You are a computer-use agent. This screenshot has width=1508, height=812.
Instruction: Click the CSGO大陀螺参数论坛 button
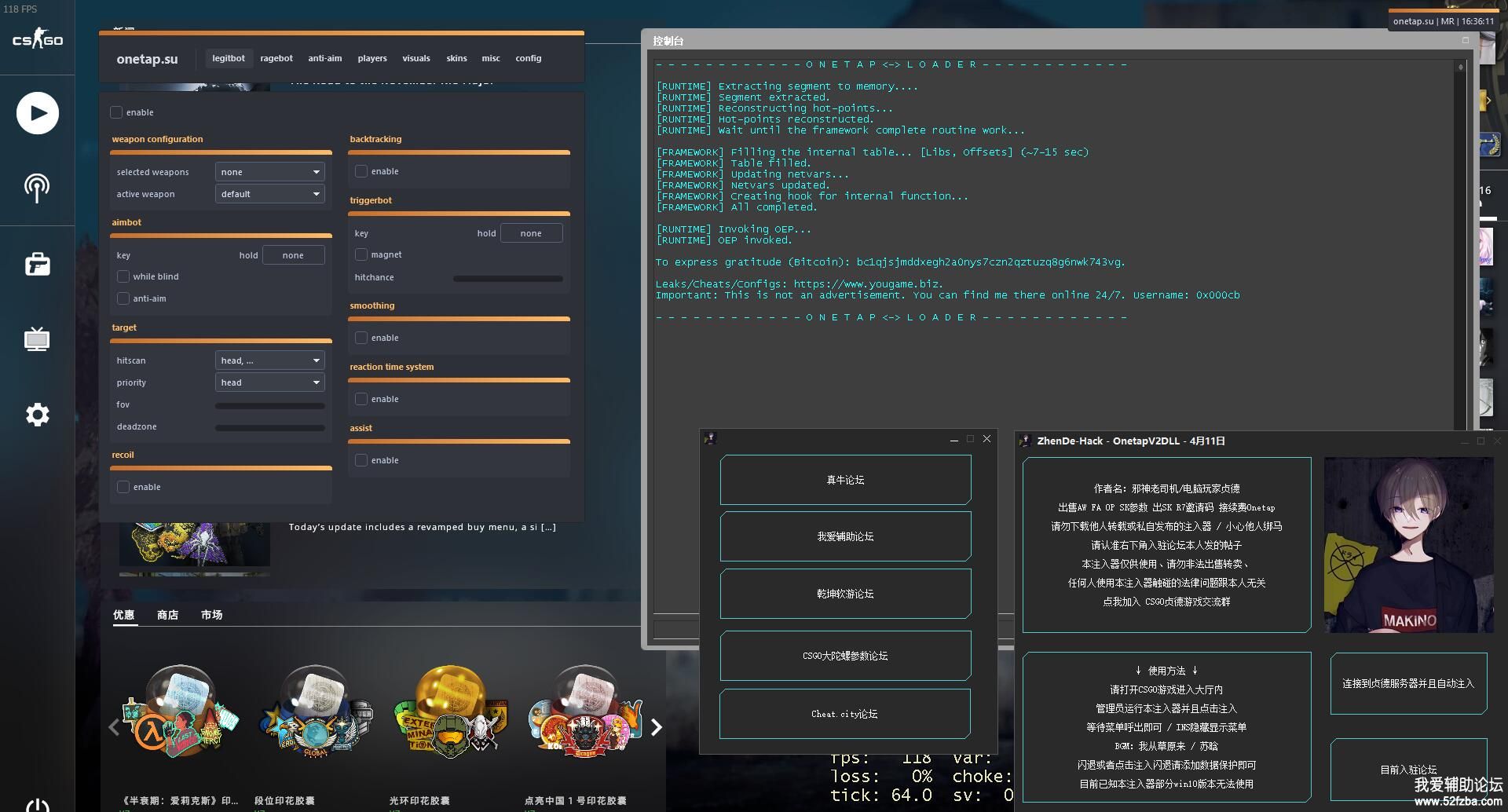point(845,656)
